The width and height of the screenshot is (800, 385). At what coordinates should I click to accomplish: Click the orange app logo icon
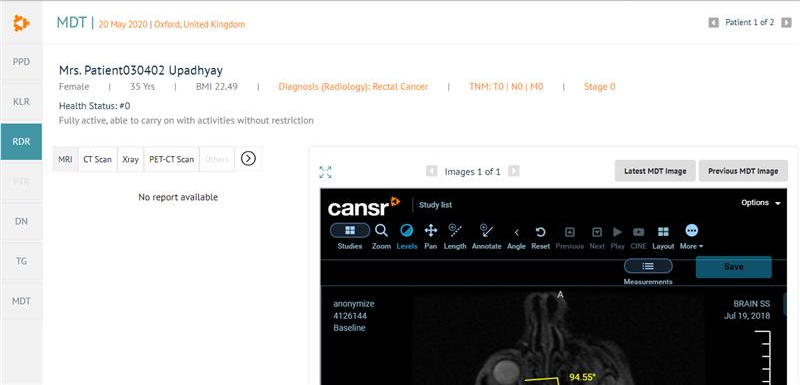coord(21,23)
